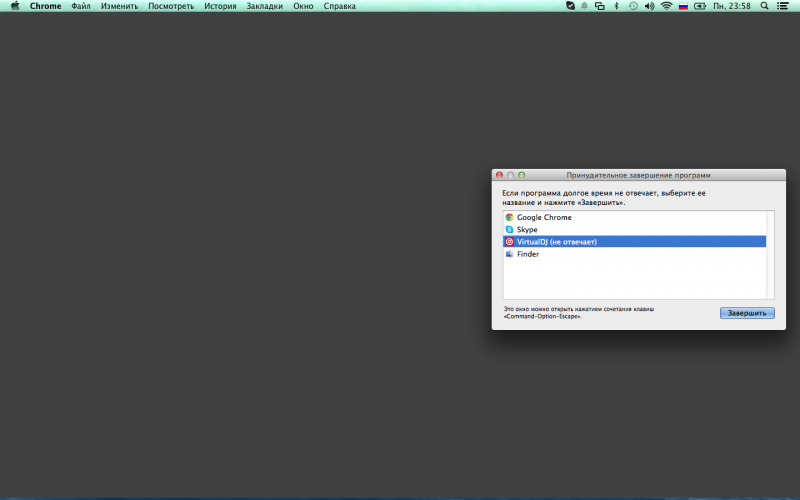Click the Skype status icon in menu bar

[570, 6]
